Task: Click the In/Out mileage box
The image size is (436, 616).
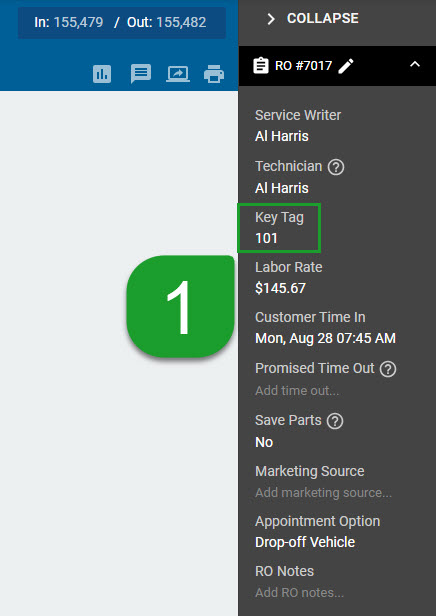Action: (x=122, y=22)
